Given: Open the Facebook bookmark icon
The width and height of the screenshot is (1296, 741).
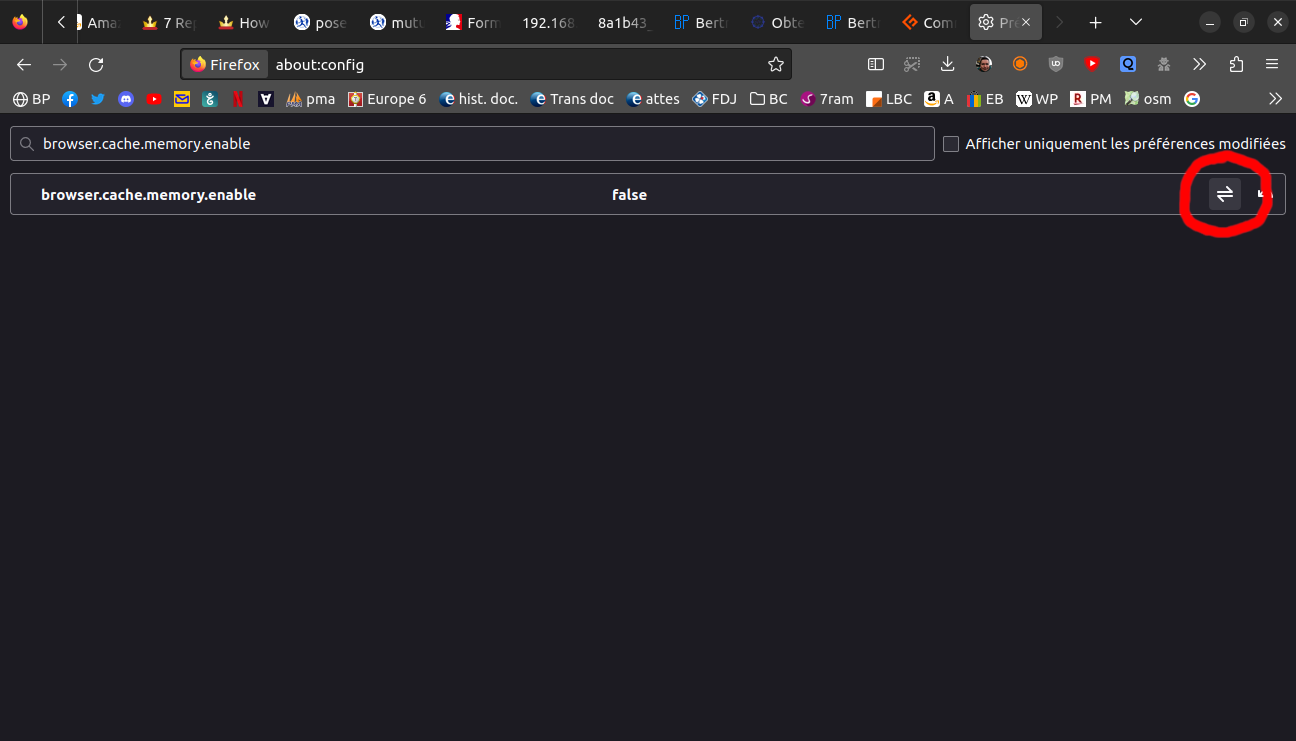Looking at the screenshot, I should 70,99.
